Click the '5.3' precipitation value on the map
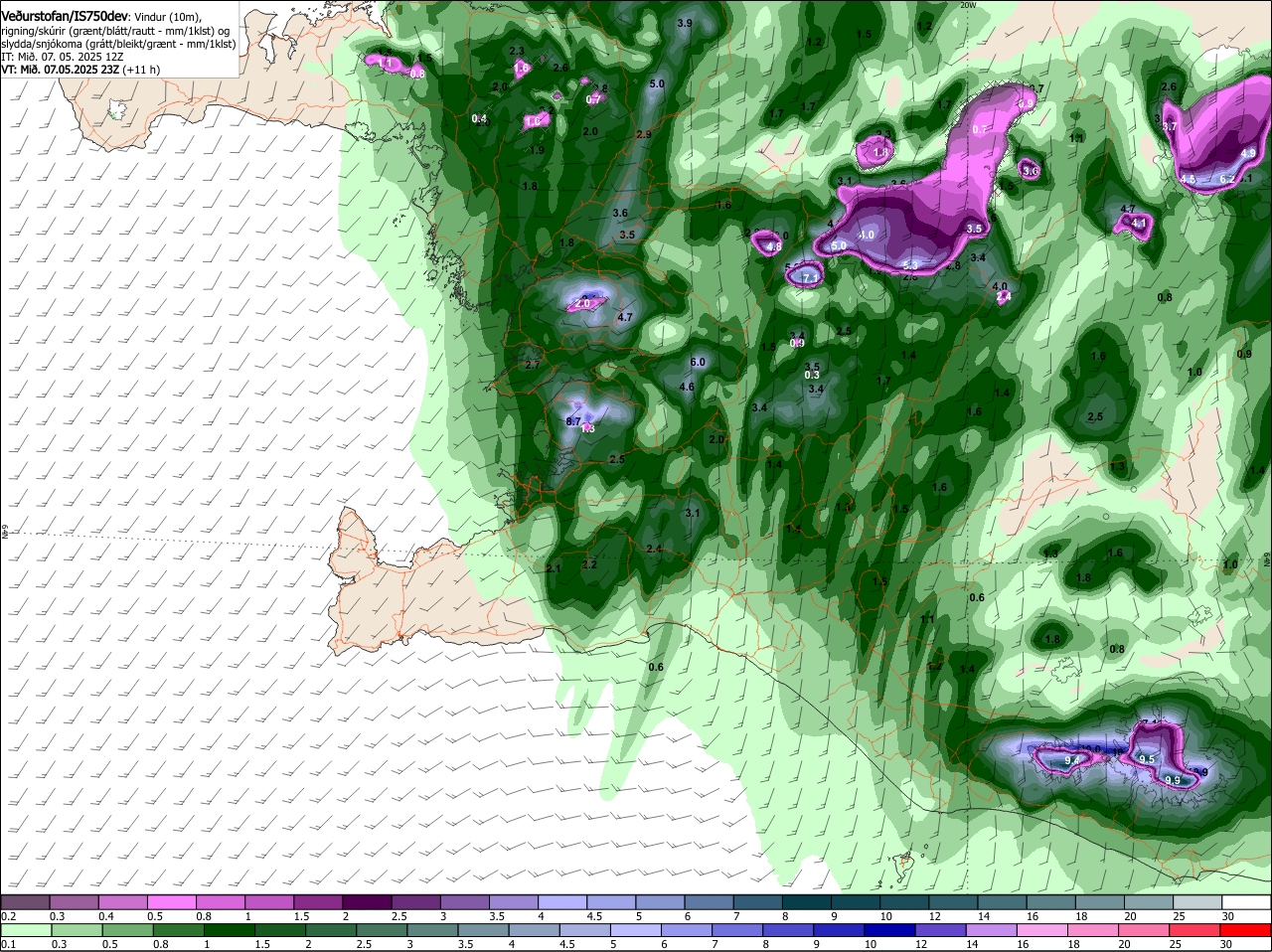The width and height of the screenshot is (1272, 952). click(x=910, y=265)
